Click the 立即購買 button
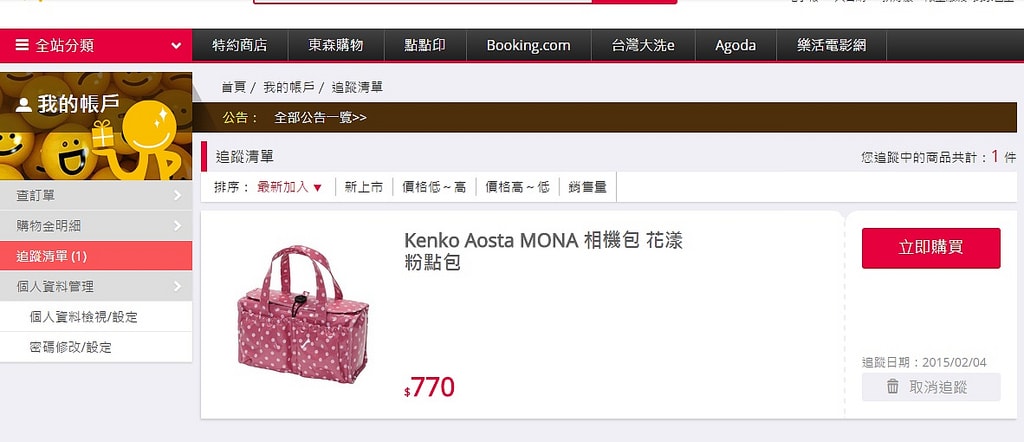This screenshot has height=442, width=1024. point(931,248)
